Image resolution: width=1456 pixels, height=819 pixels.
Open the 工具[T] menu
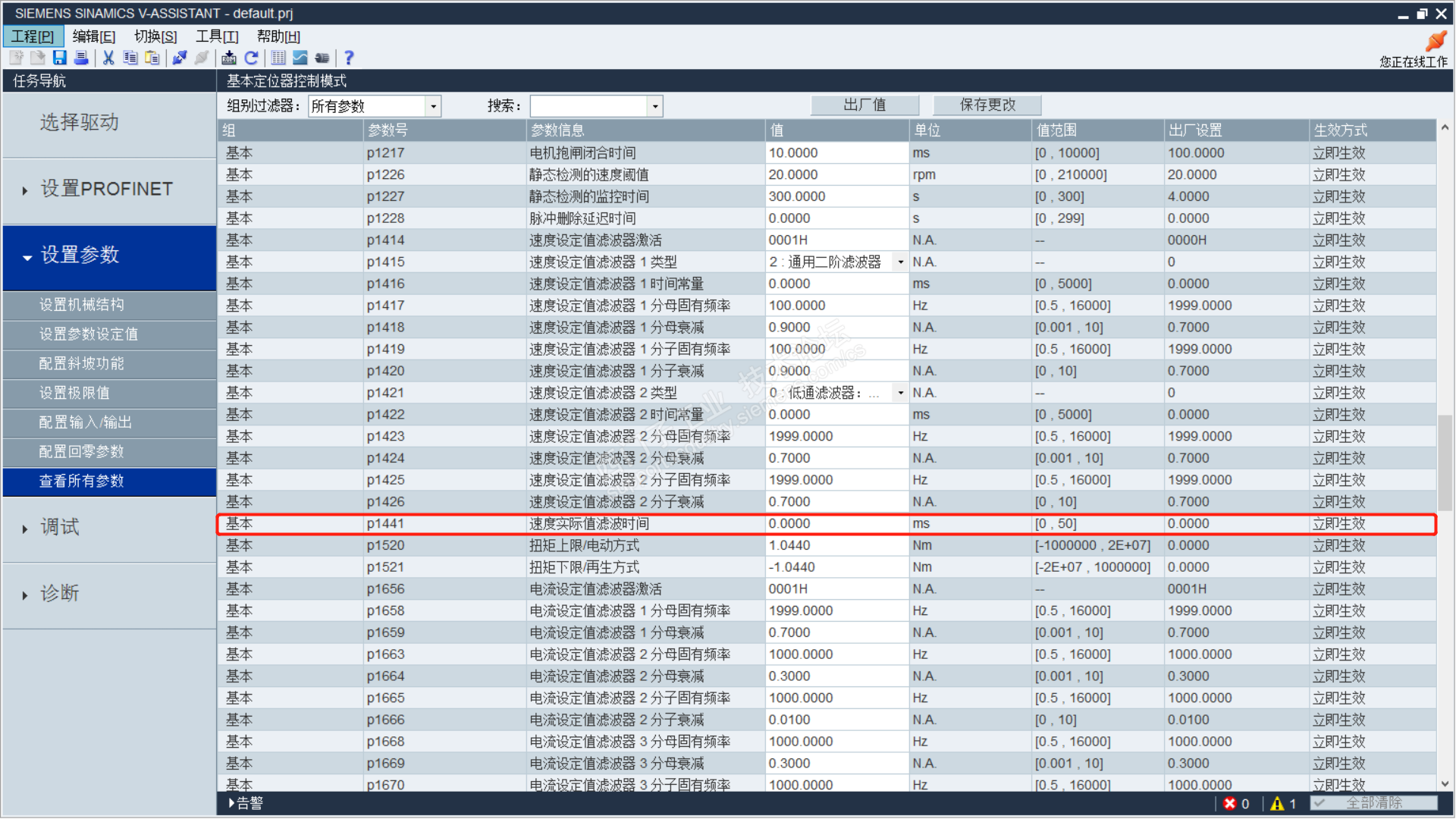pos(217,36)
